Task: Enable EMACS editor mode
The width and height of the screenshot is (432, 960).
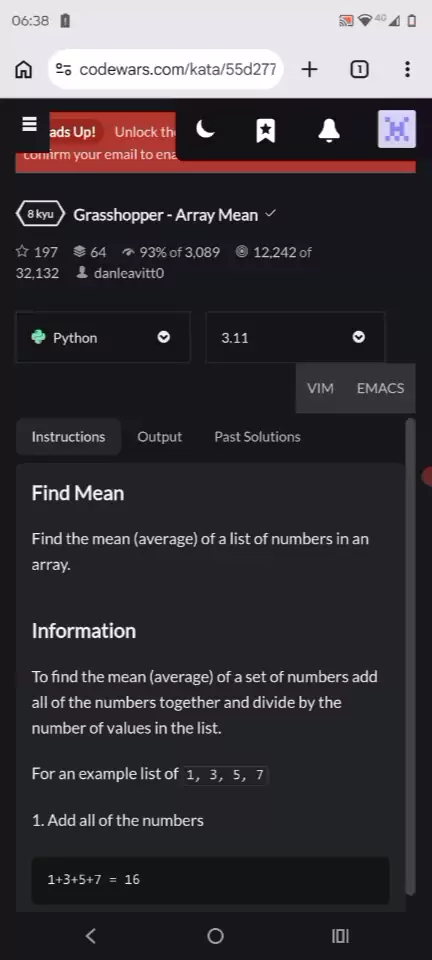Action: pyautogui.click(x=380, y=388)
